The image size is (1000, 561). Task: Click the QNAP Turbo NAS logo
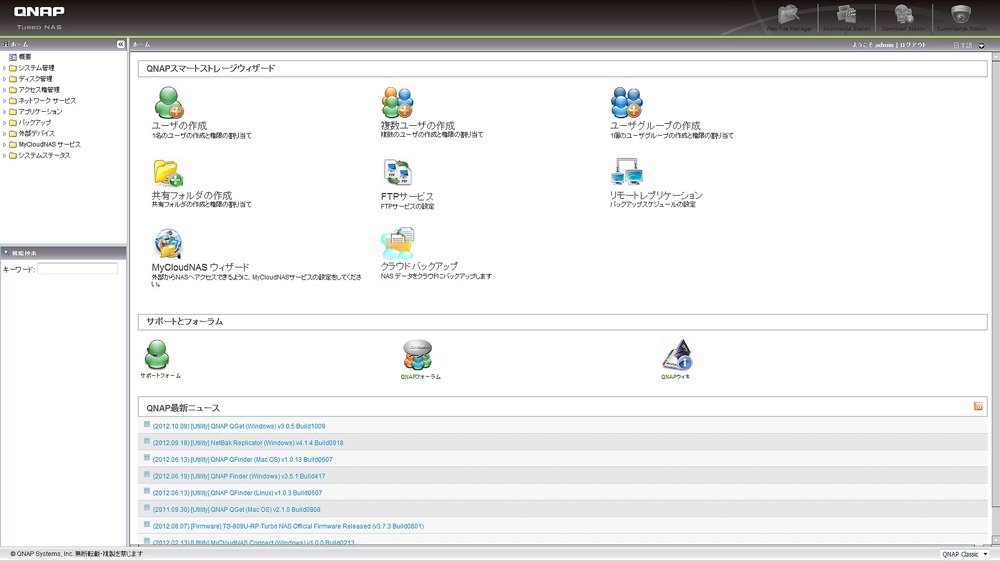39,18
